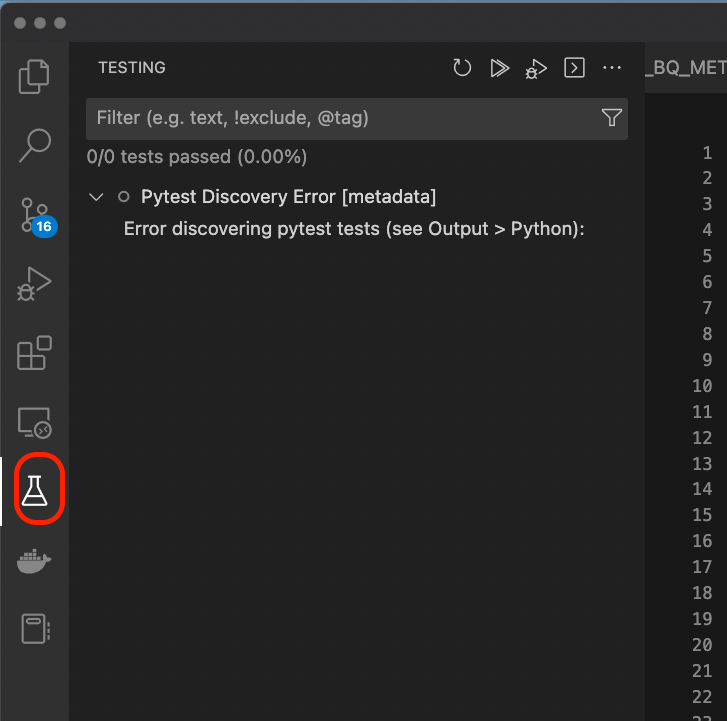Open the Testing panel more actions menu
Image resolution: width=727 pixels, height=721 pixels.
click(612, 68)
